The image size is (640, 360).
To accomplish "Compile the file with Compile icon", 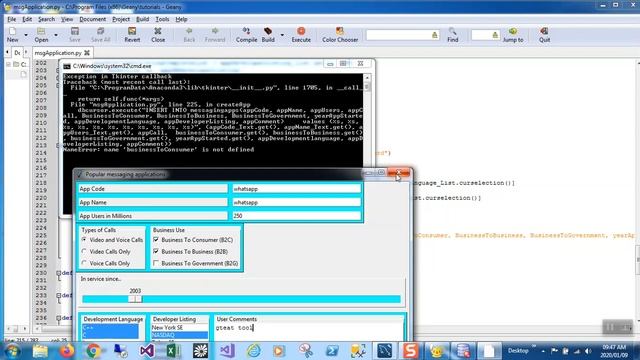I will (246, 34).
